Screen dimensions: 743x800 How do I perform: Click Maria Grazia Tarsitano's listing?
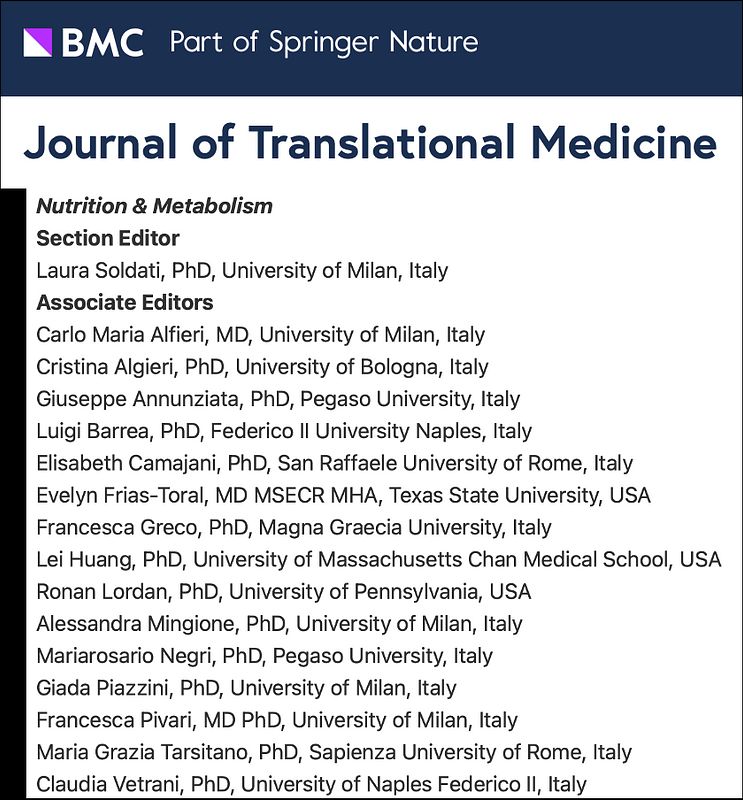(334, 752)
